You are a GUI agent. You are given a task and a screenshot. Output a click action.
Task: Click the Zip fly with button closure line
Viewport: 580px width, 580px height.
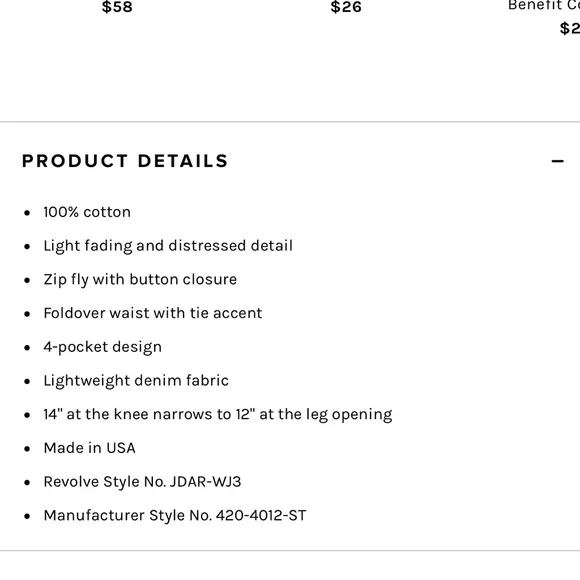coord(140,280)
